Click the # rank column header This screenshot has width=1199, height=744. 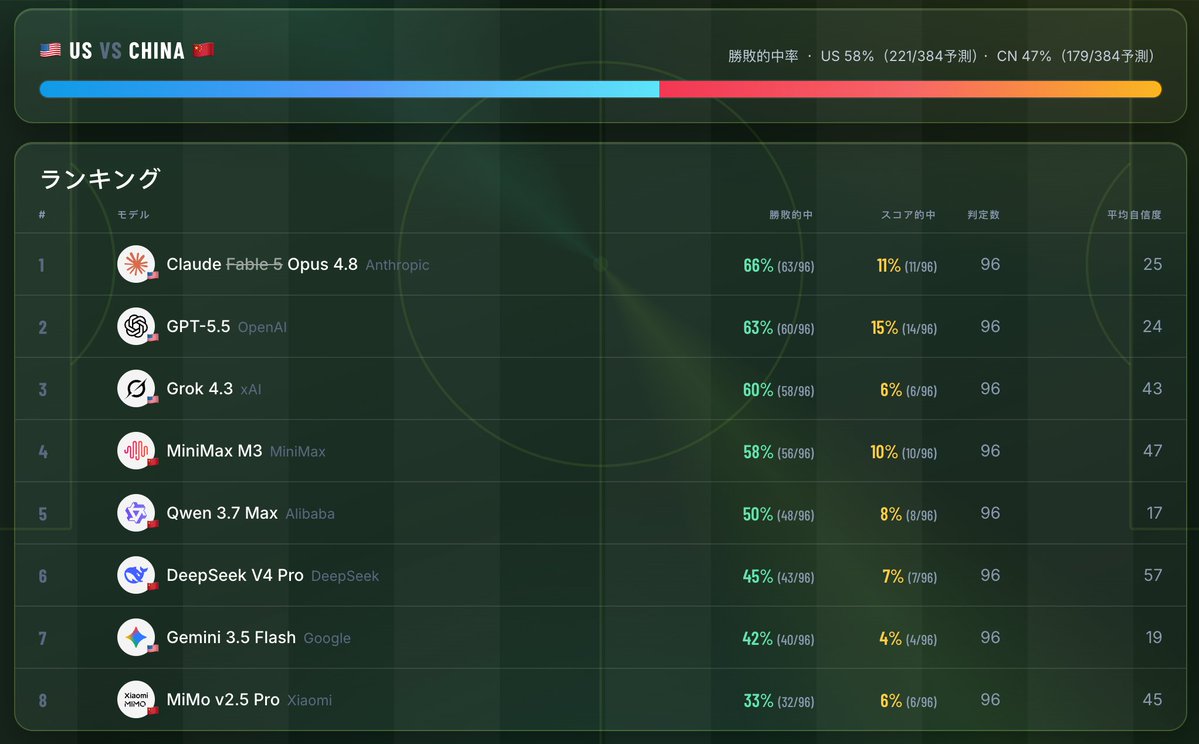[42, 215]
